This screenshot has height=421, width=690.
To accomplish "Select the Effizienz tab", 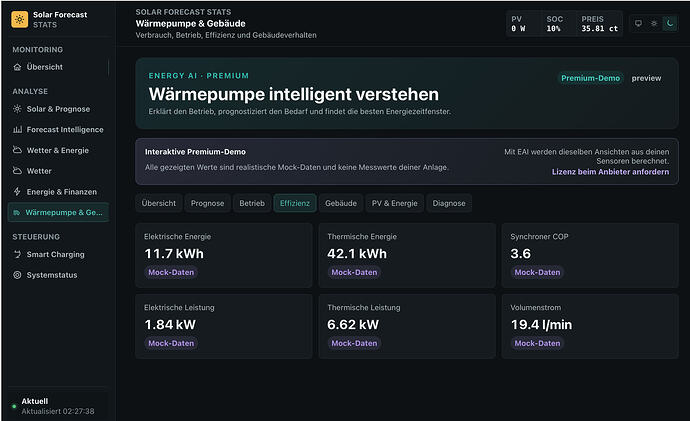I will [x=295, y=203].
